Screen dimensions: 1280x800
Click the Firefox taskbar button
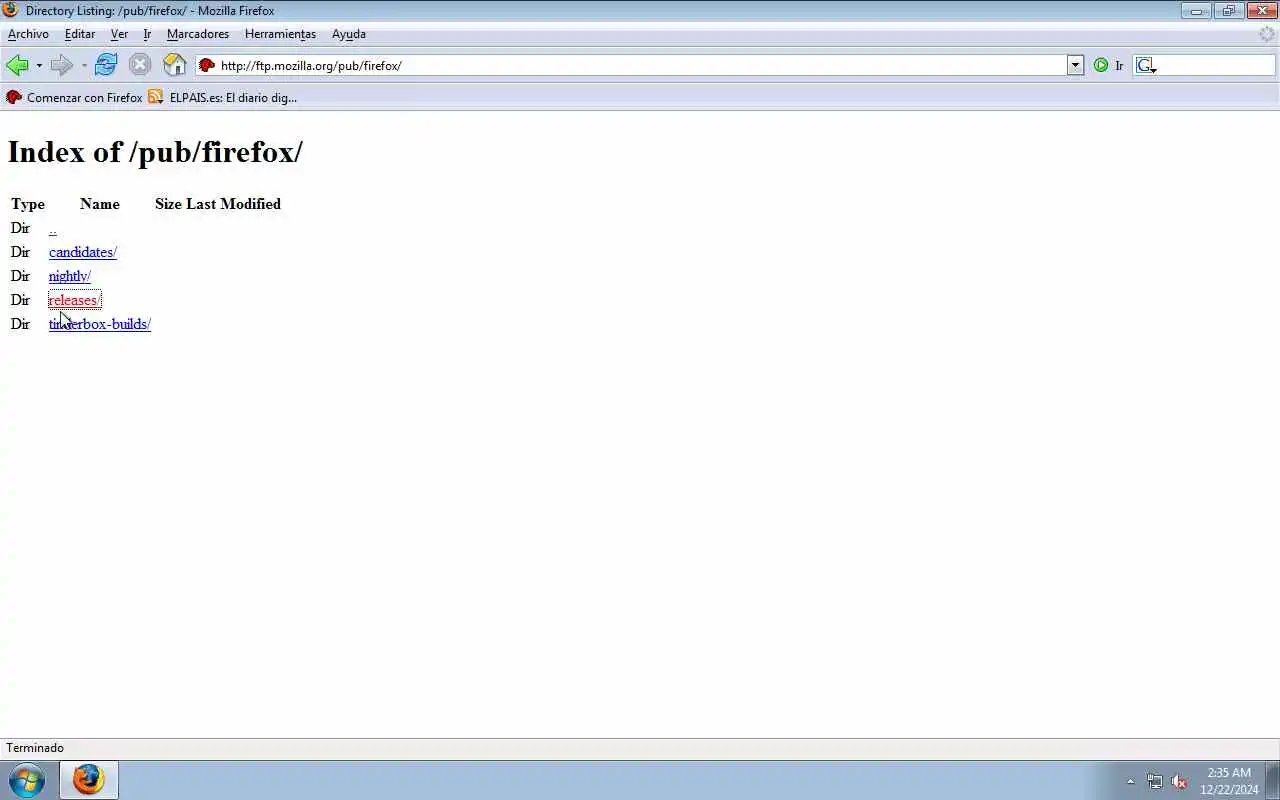coord(88,780)
